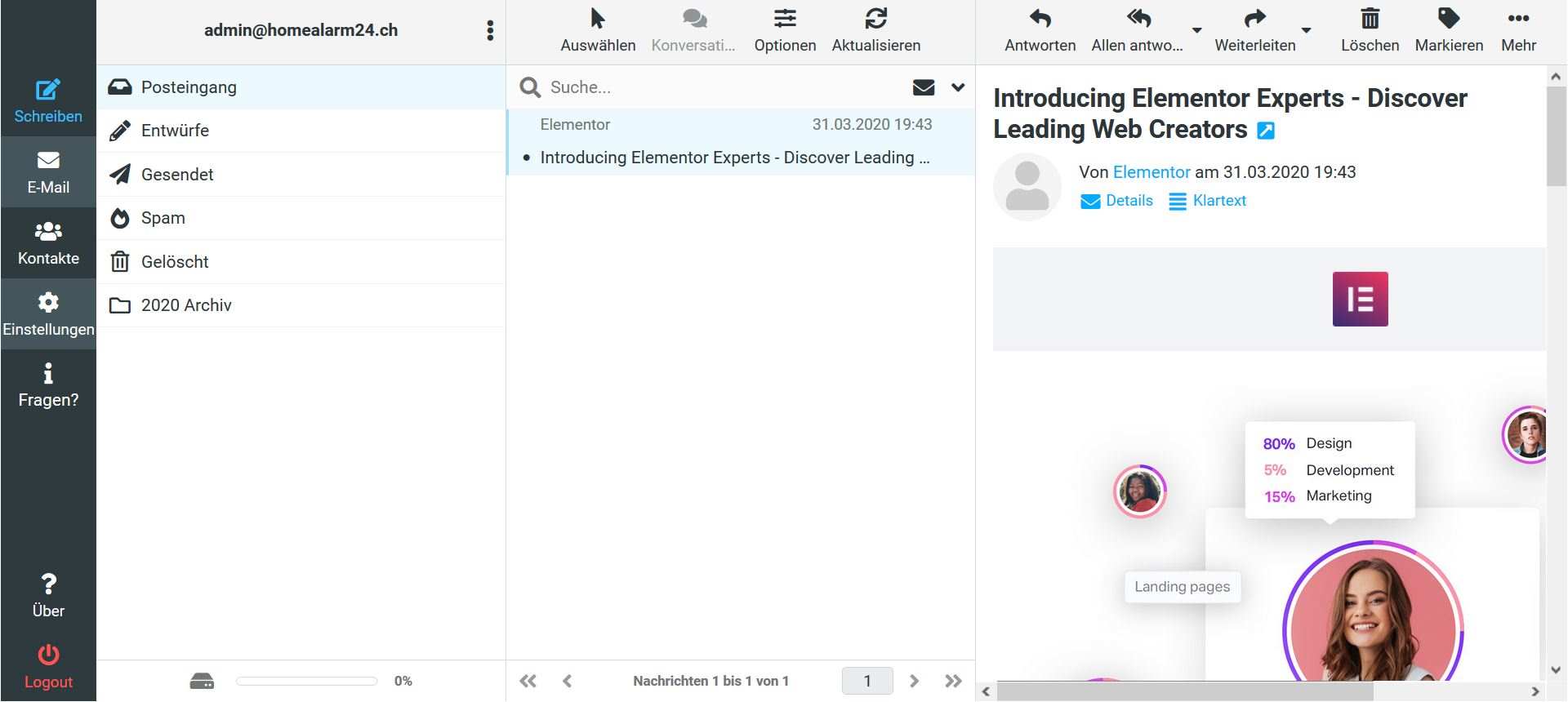Open the Spam folder
Screen dimensions: 1568x702
tap(163, 218)
